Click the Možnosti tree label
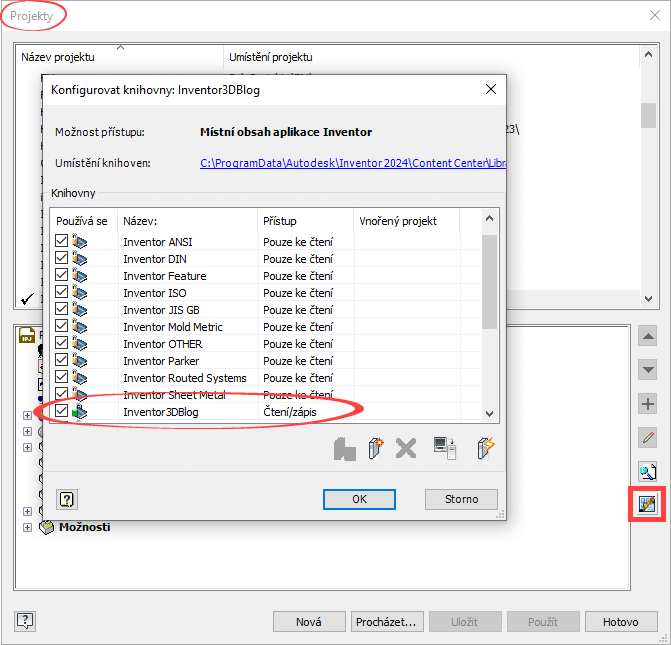 click(x=85, y=527)
